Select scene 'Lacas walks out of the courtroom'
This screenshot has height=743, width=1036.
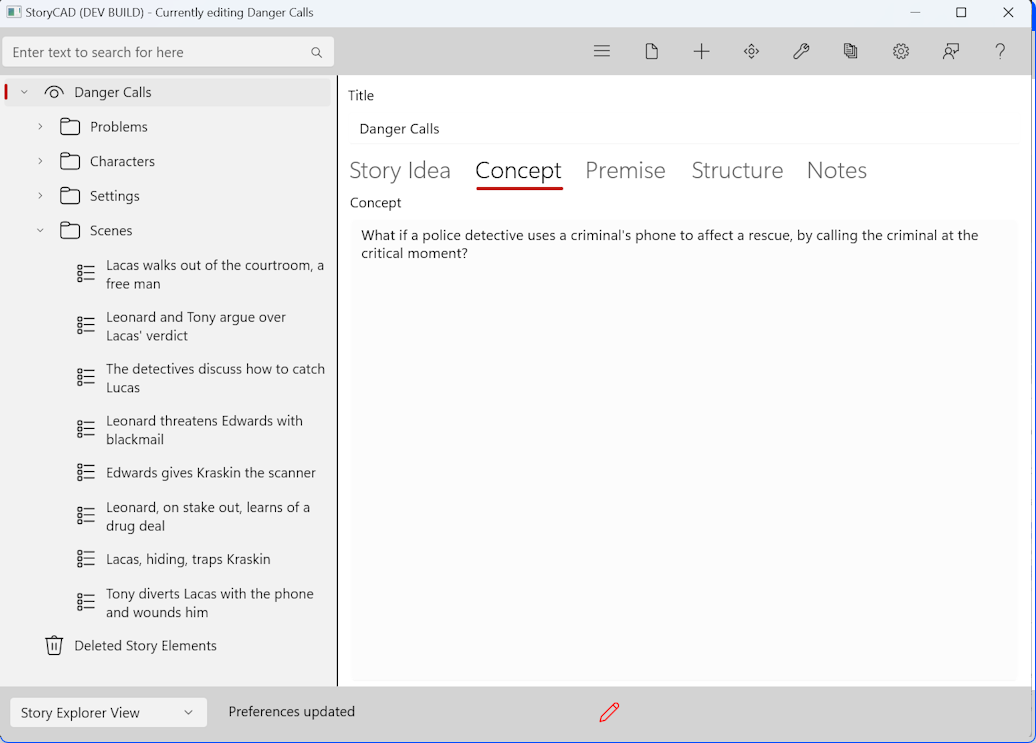coord(215,274)
